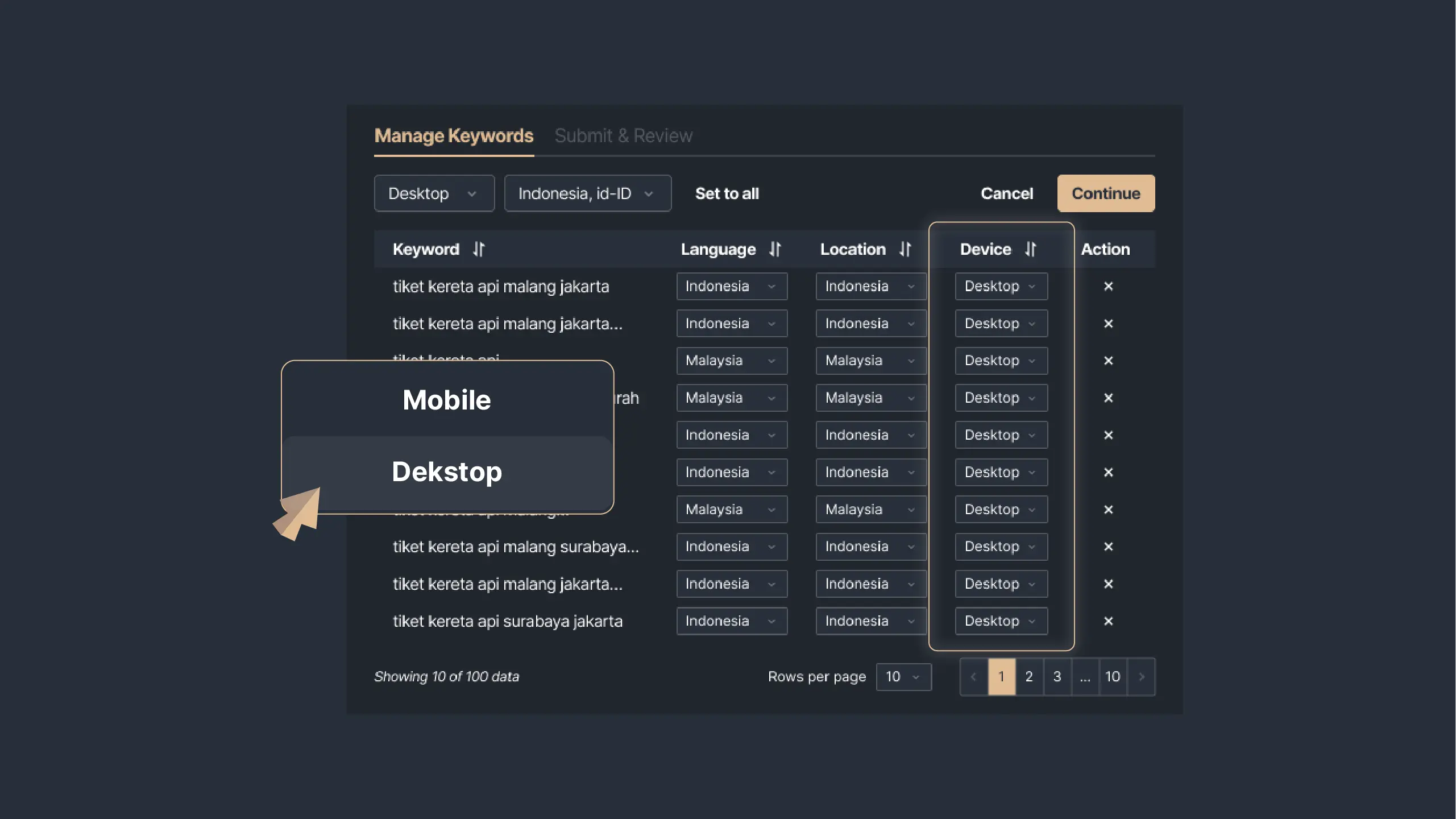Click Cancel button
Screen dimensions: 1456x819
pyautogui.click(x=1006, y=193)
